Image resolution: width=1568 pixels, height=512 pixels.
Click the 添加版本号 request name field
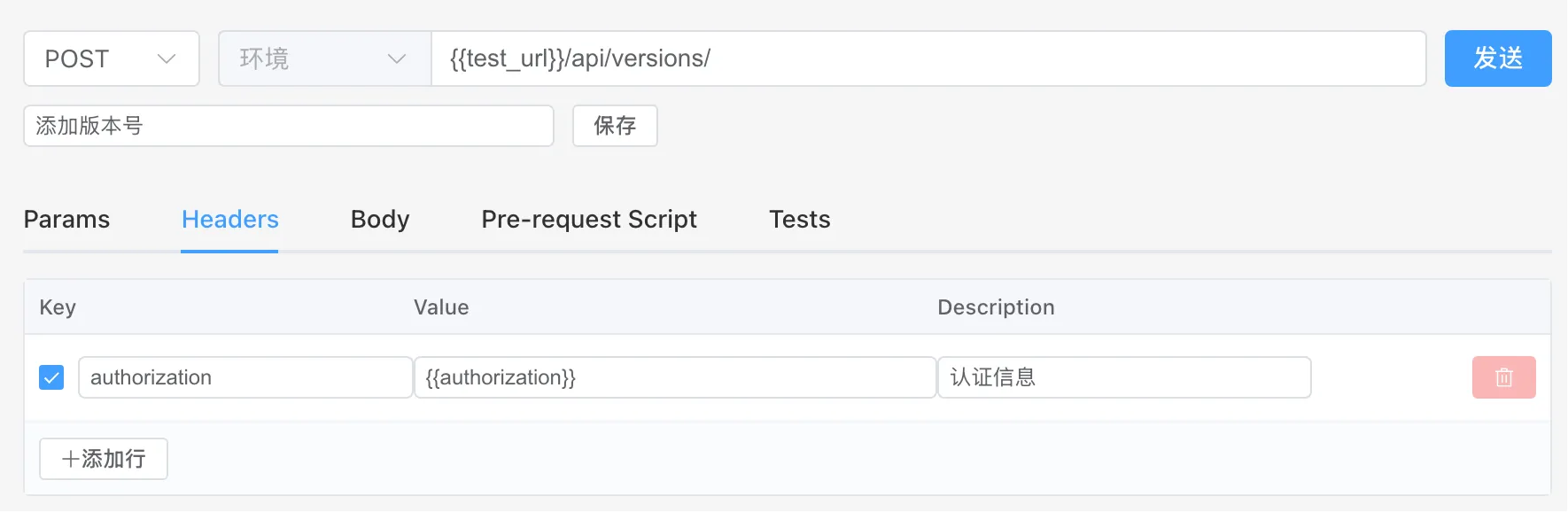pos(288,126)
